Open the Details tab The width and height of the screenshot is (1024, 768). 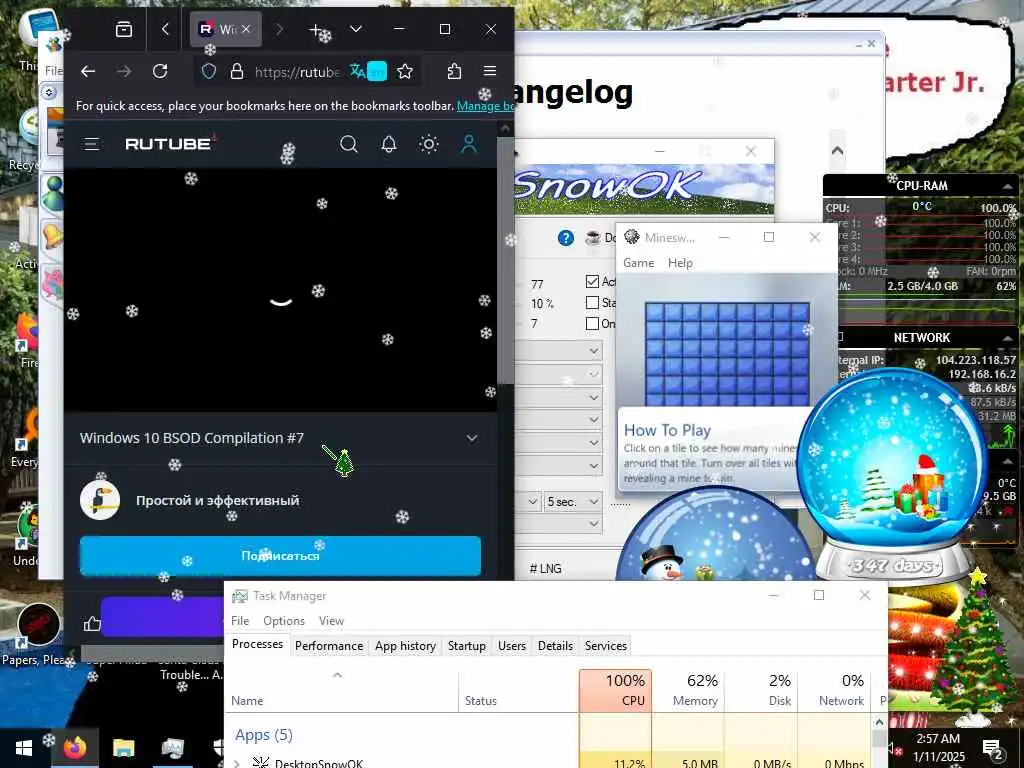click(555, 645)
